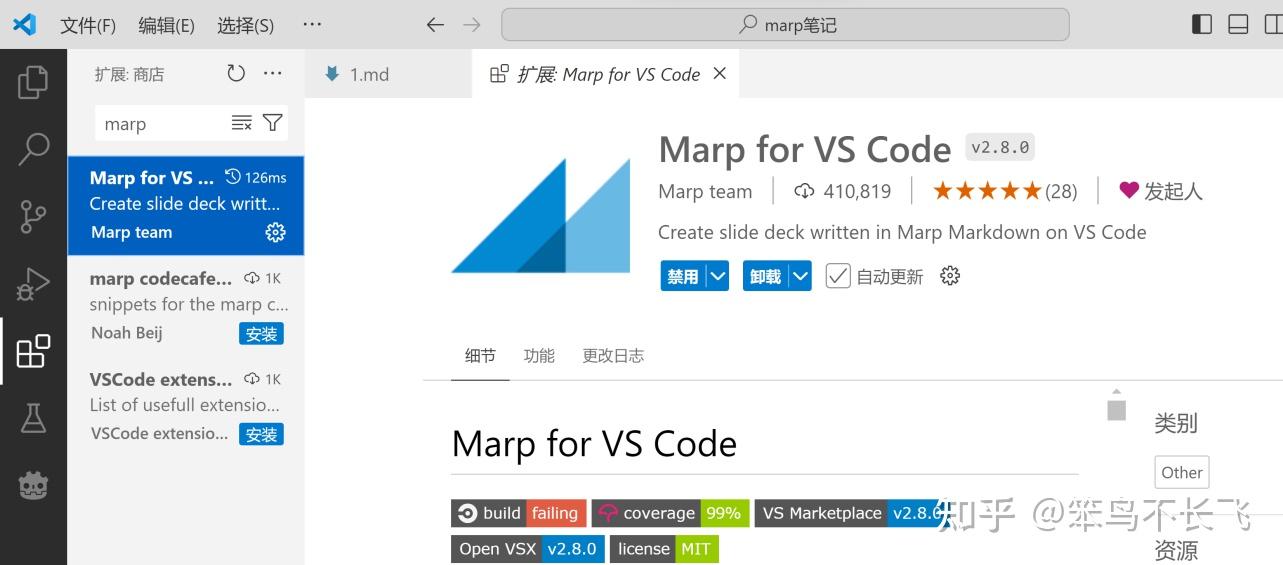1283x565 pixels.
Task: Open the Edit (编辑) menu
Action: click(x=166, y=25)
